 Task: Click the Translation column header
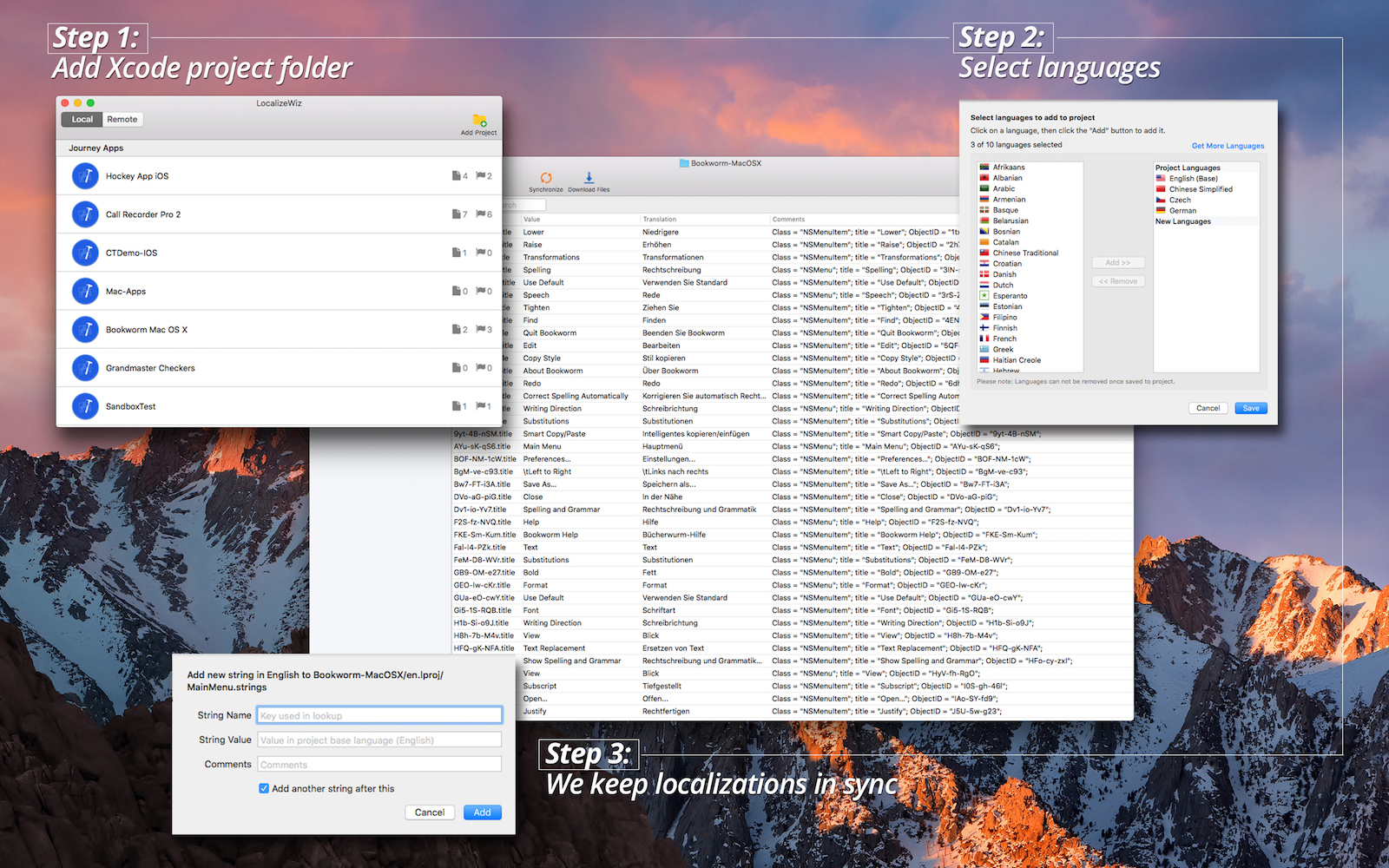coord(660,220)
